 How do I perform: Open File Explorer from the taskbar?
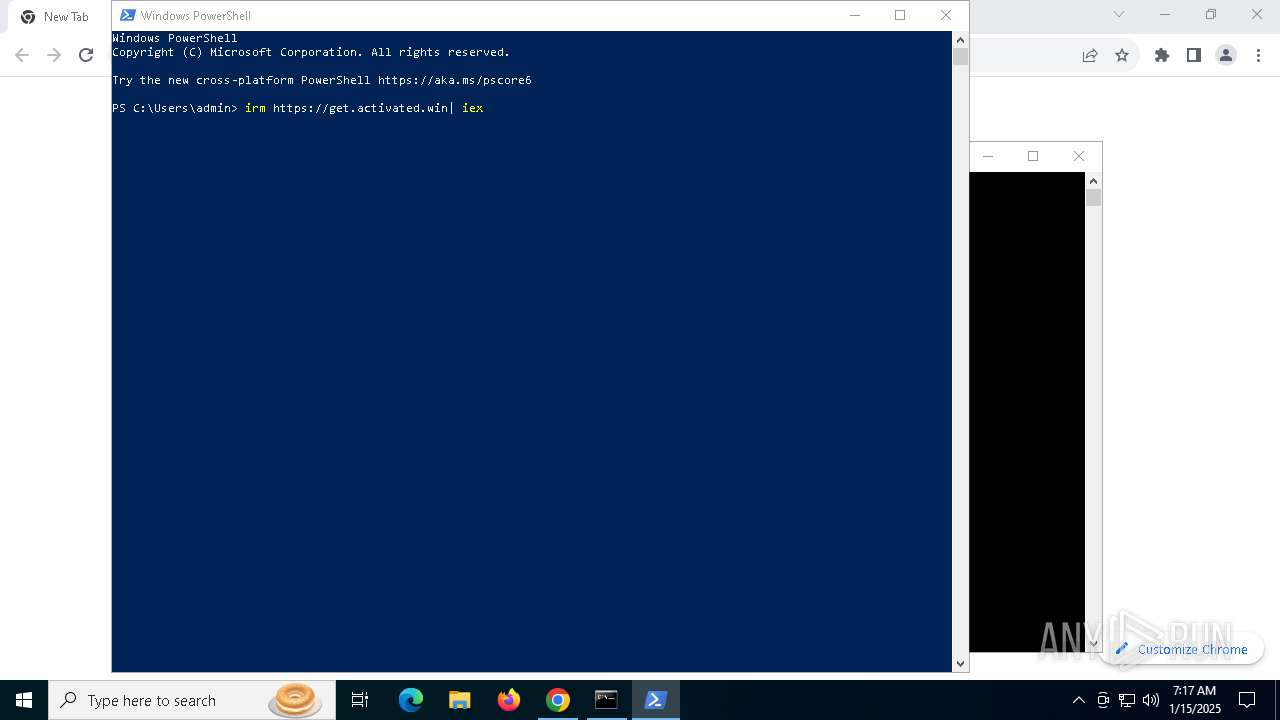coord(459,700)
